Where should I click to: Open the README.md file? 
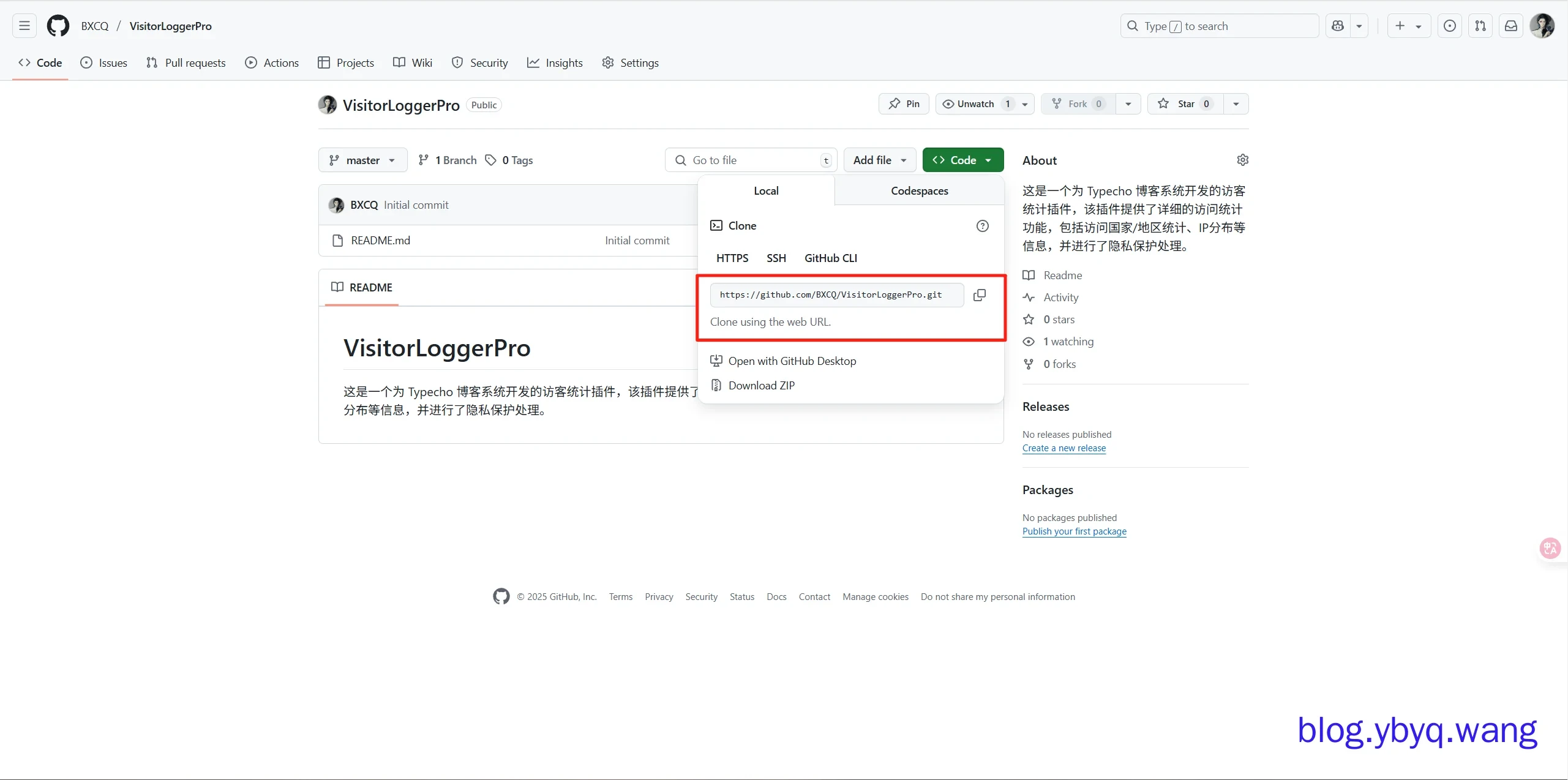click(x=380, y=240)
